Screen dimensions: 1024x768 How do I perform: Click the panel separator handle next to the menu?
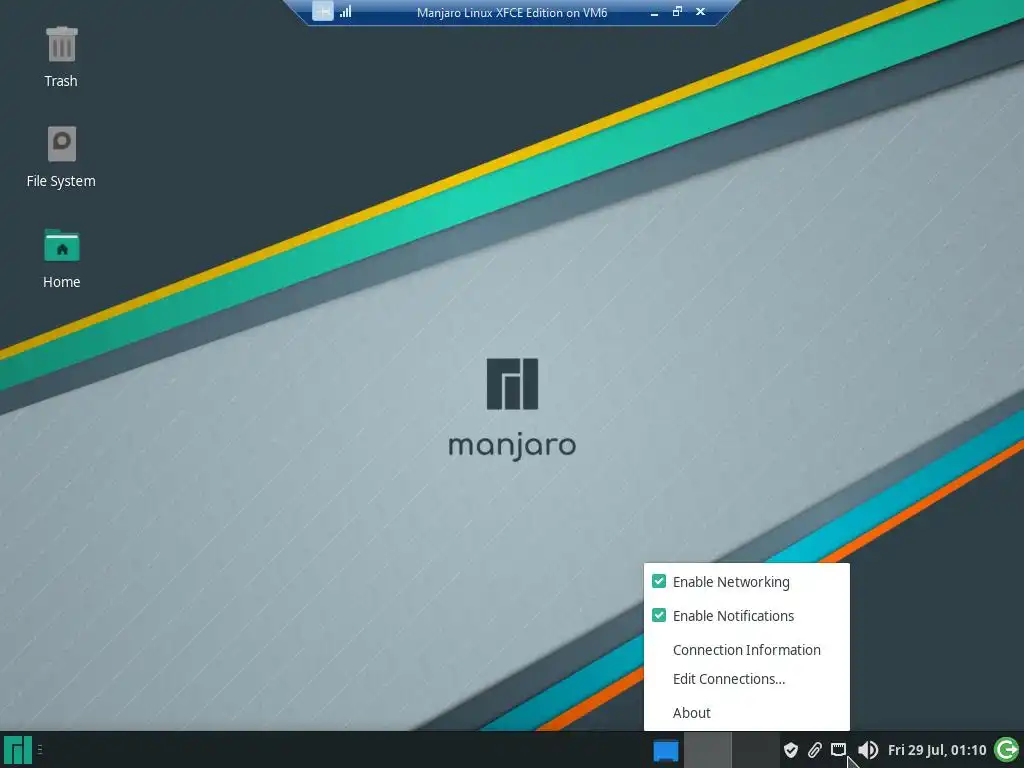pyautogui.click(x=40, y=750)
